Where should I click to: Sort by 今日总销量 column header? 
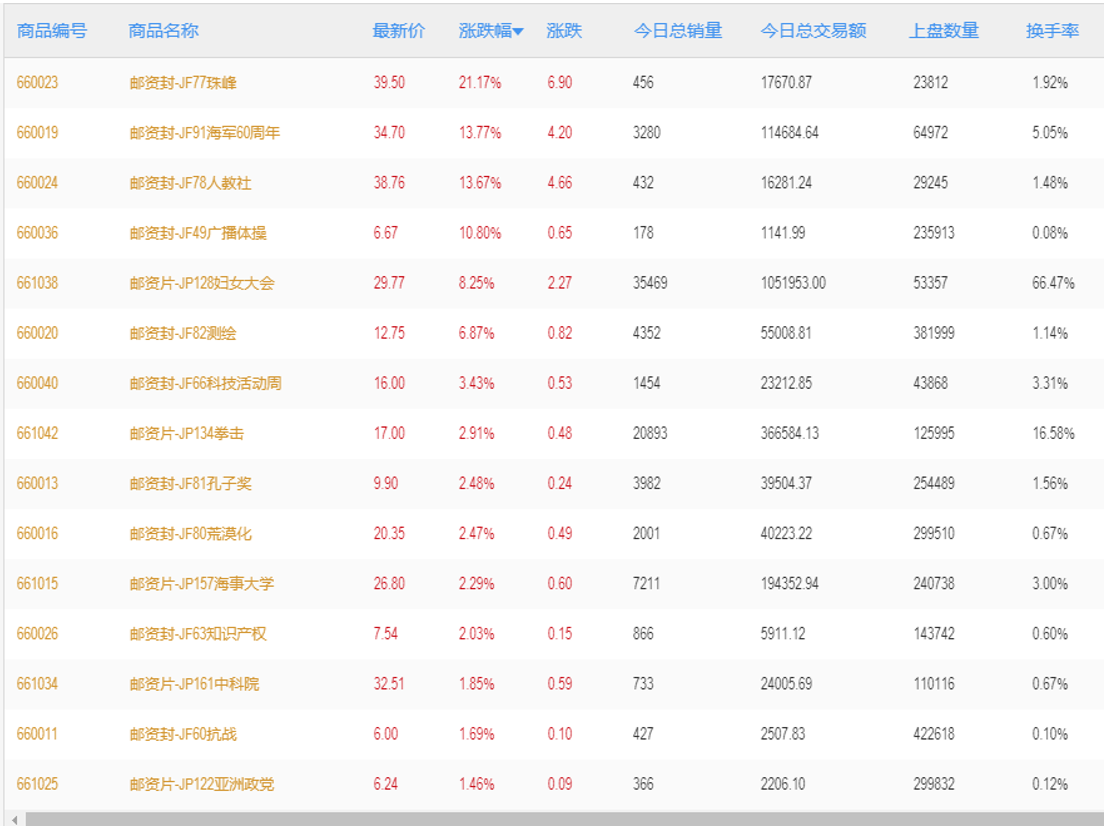click(678, 31)
